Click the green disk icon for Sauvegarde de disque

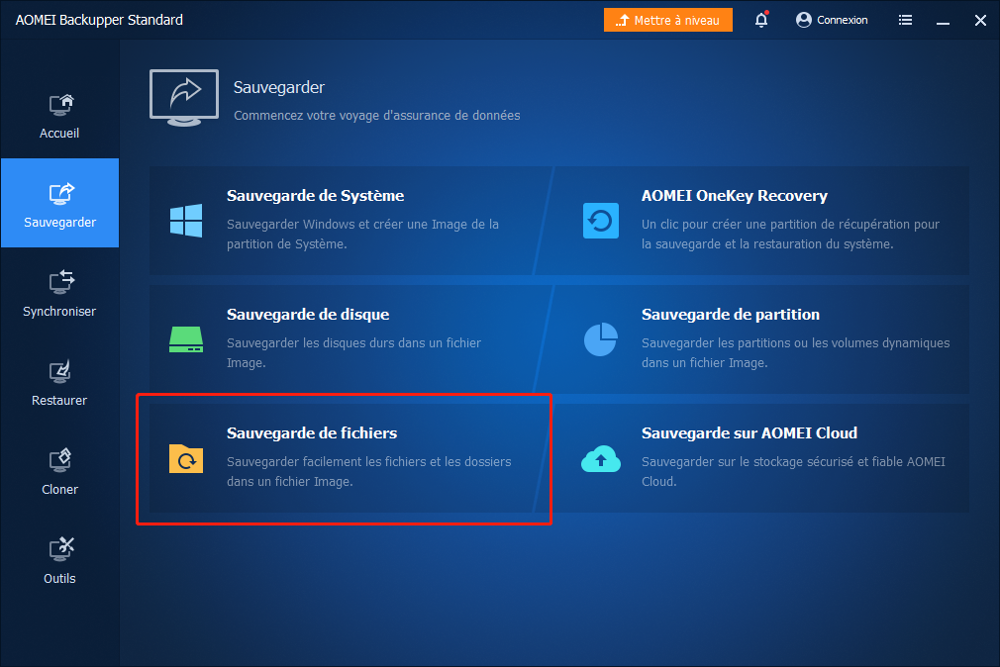(x=186, y=339)
